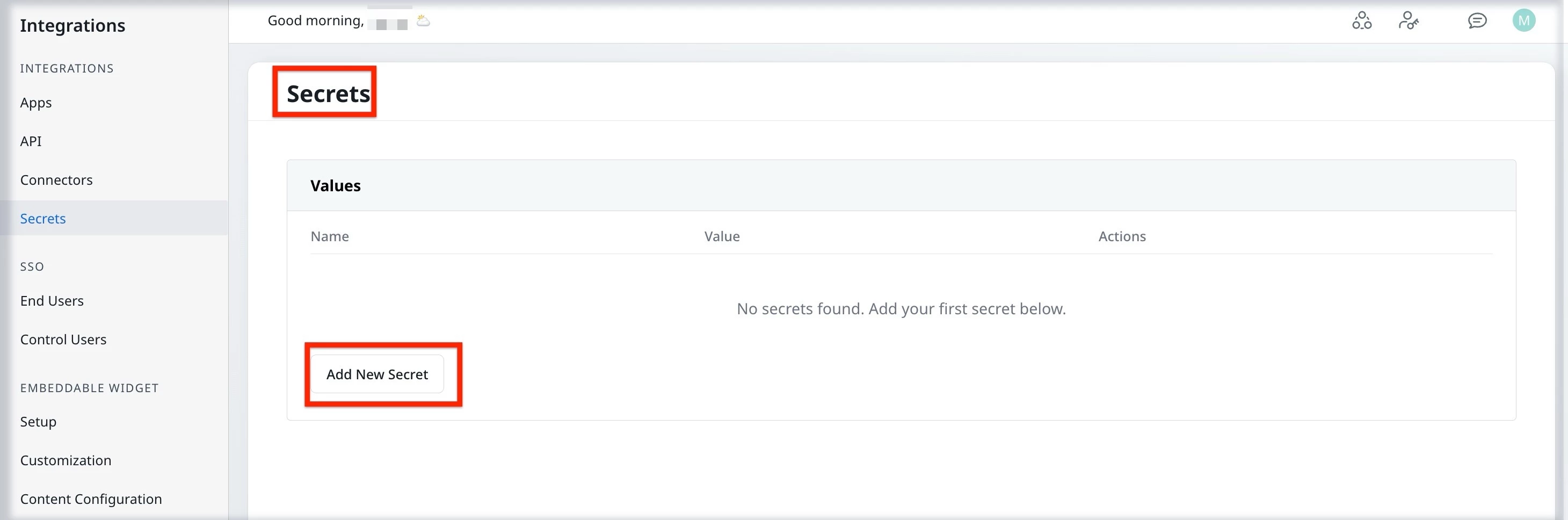The width and height of the screenshot is (1568, 520).
Task: Open the profile avatar with letter M
Action: point(1524,21)
